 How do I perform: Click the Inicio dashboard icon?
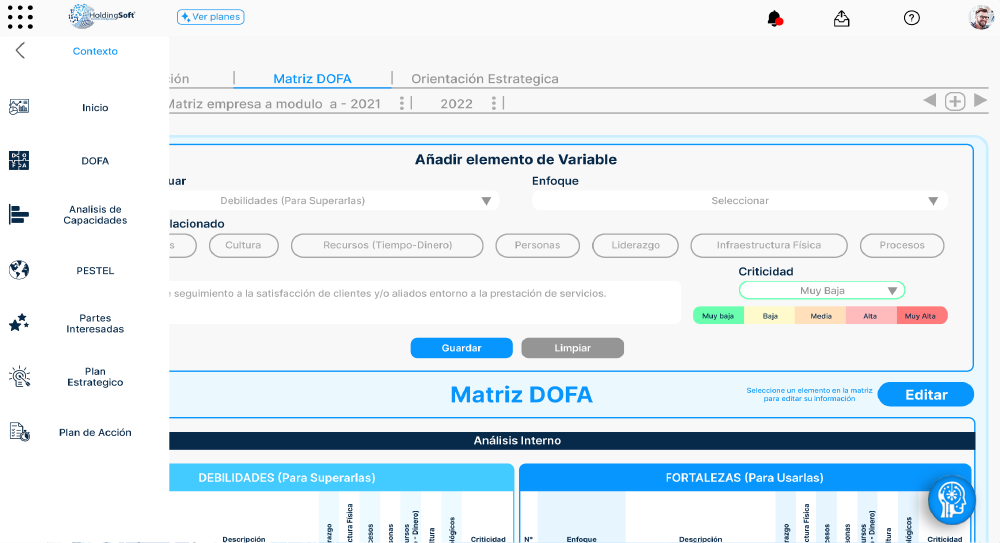(x=19, y=107)
